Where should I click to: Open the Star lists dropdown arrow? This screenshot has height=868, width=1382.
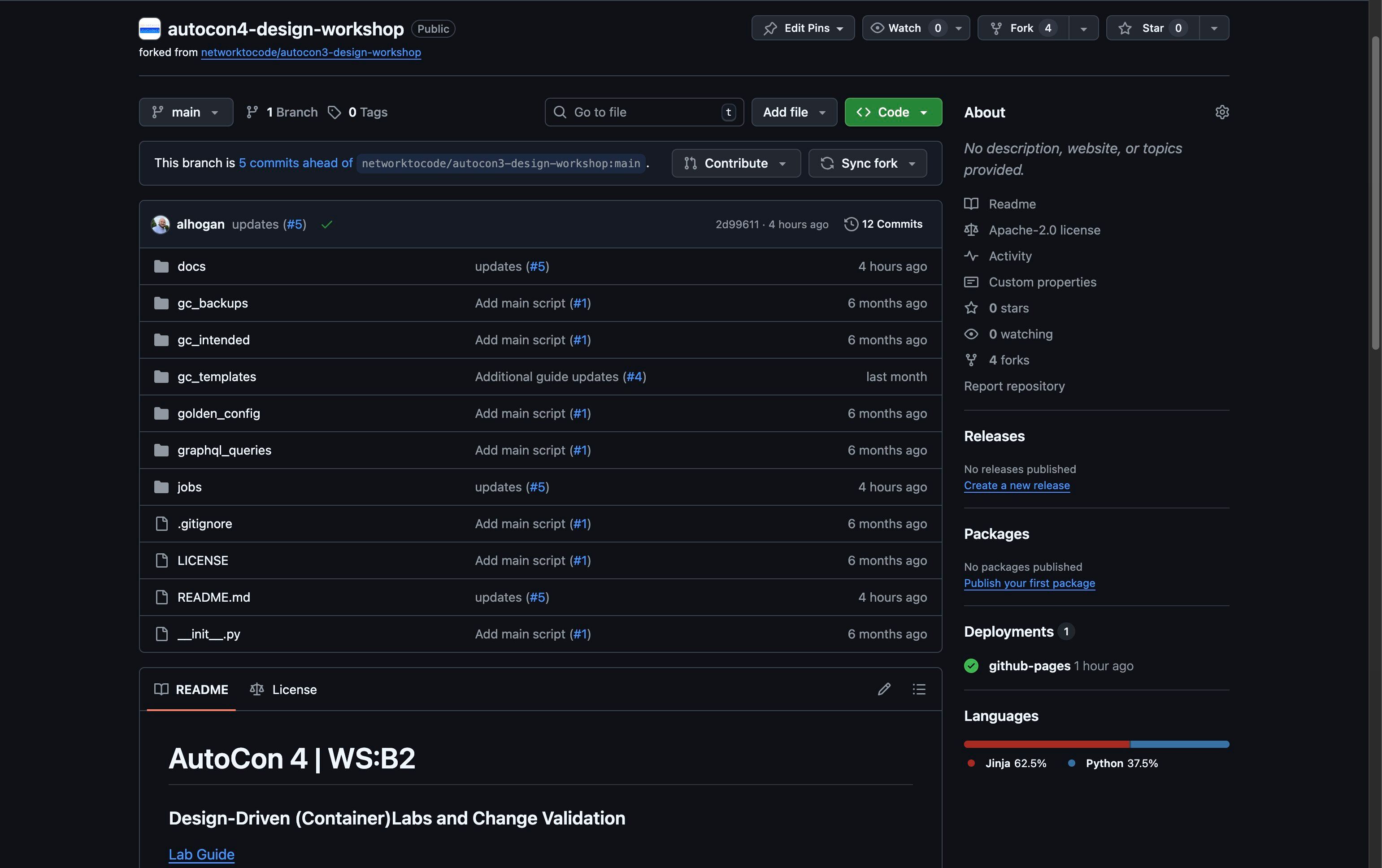point(1214,28)
